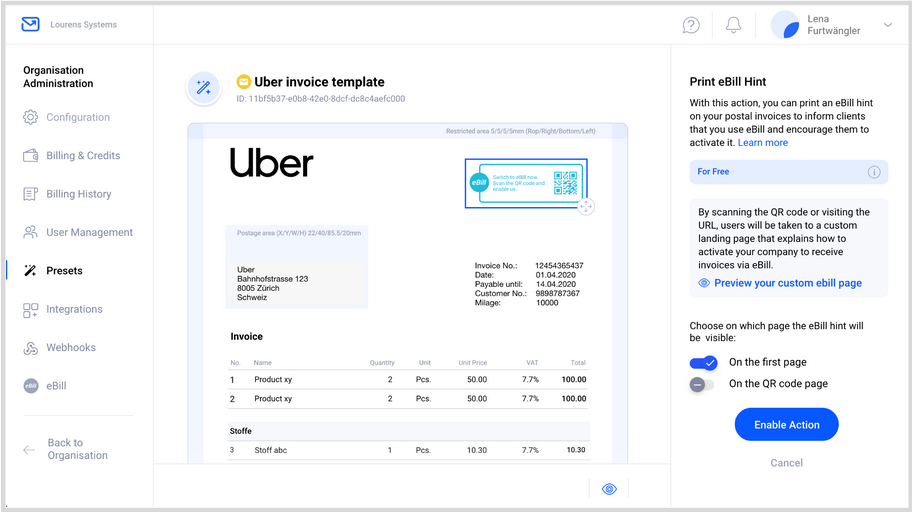This screenshot has height=512, width=912.
Task: Toggle On the first page switch
Action: pyautogui.click(x=704, y=363)
